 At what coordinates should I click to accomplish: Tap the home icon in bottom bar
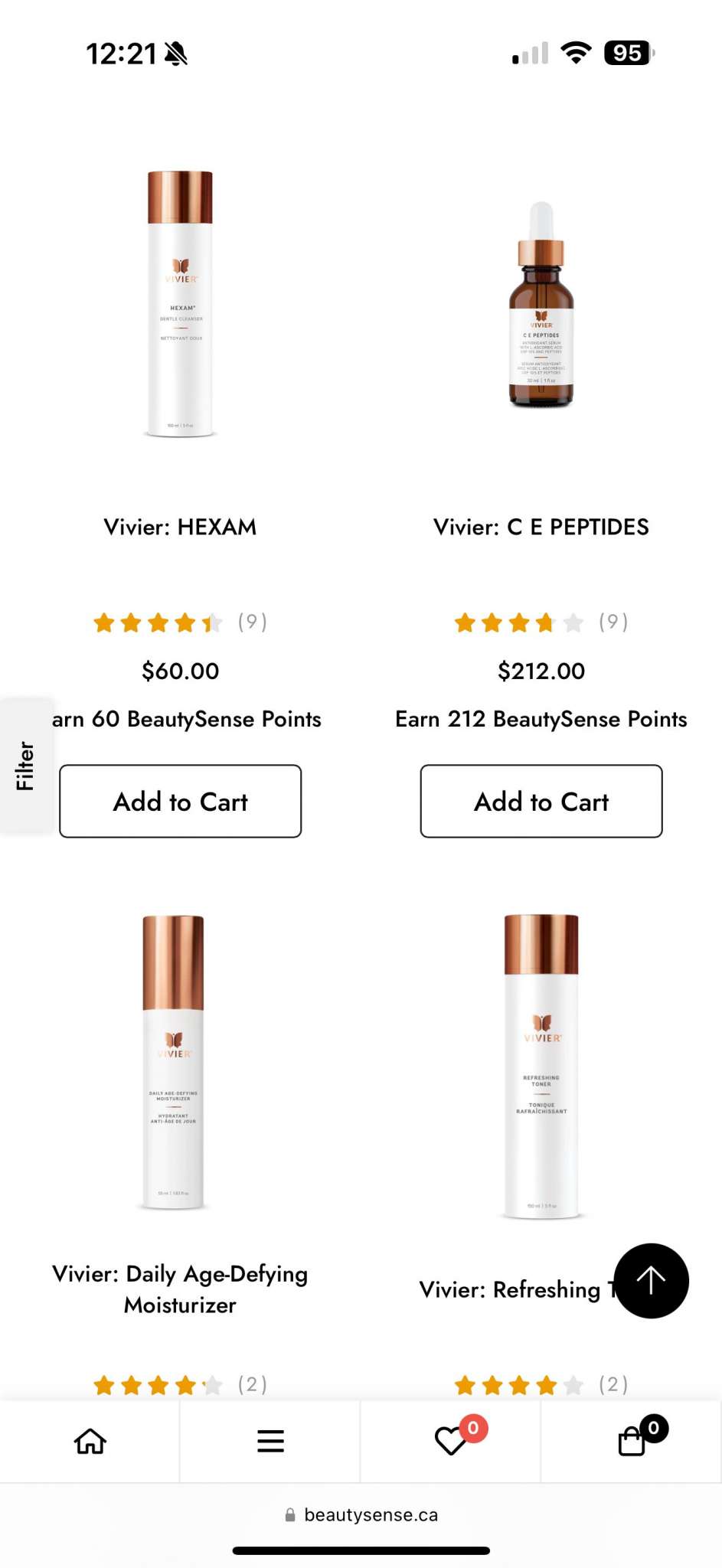click(90, 1441)
